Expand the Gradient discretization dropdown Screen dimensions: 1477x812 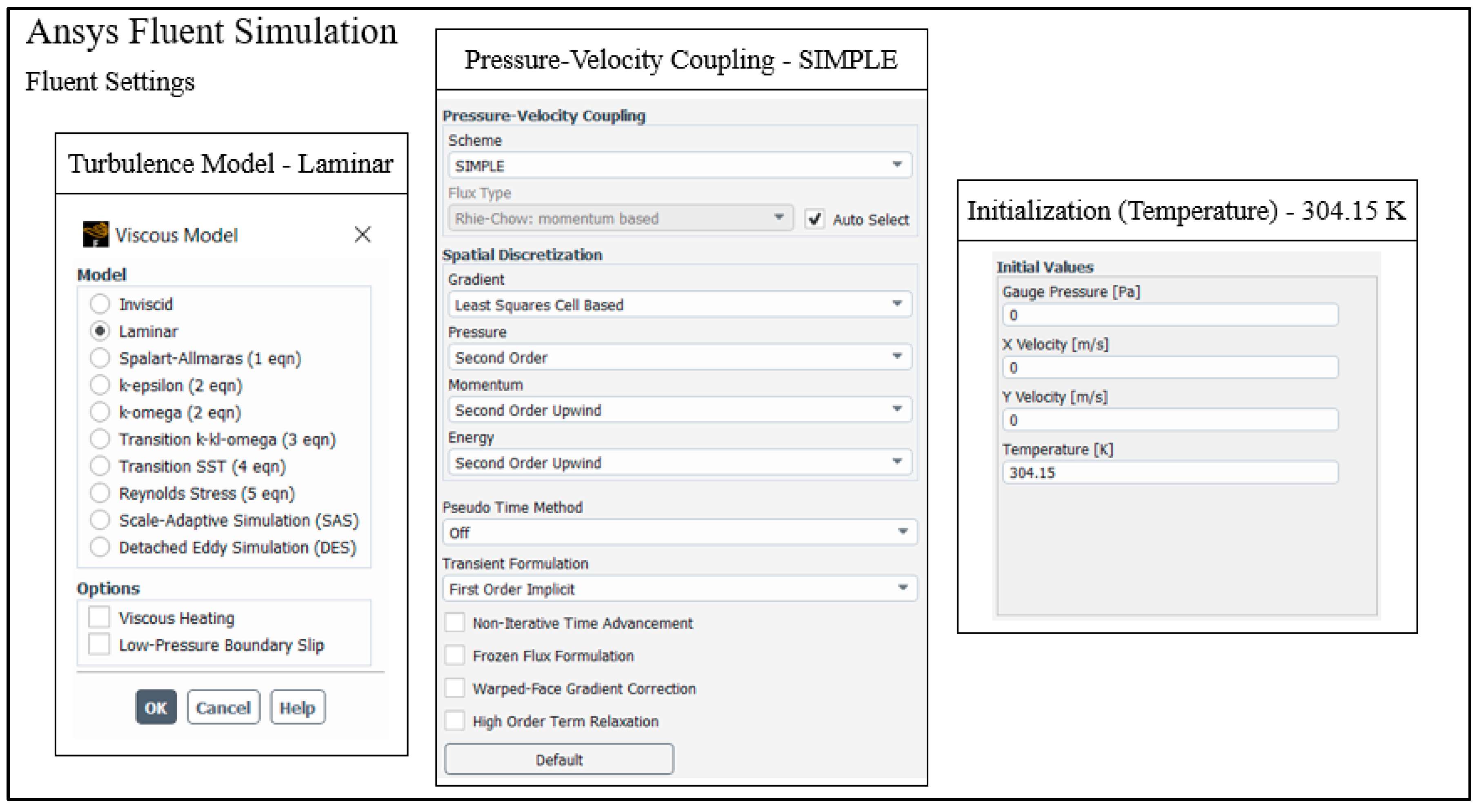click(679, 305)
